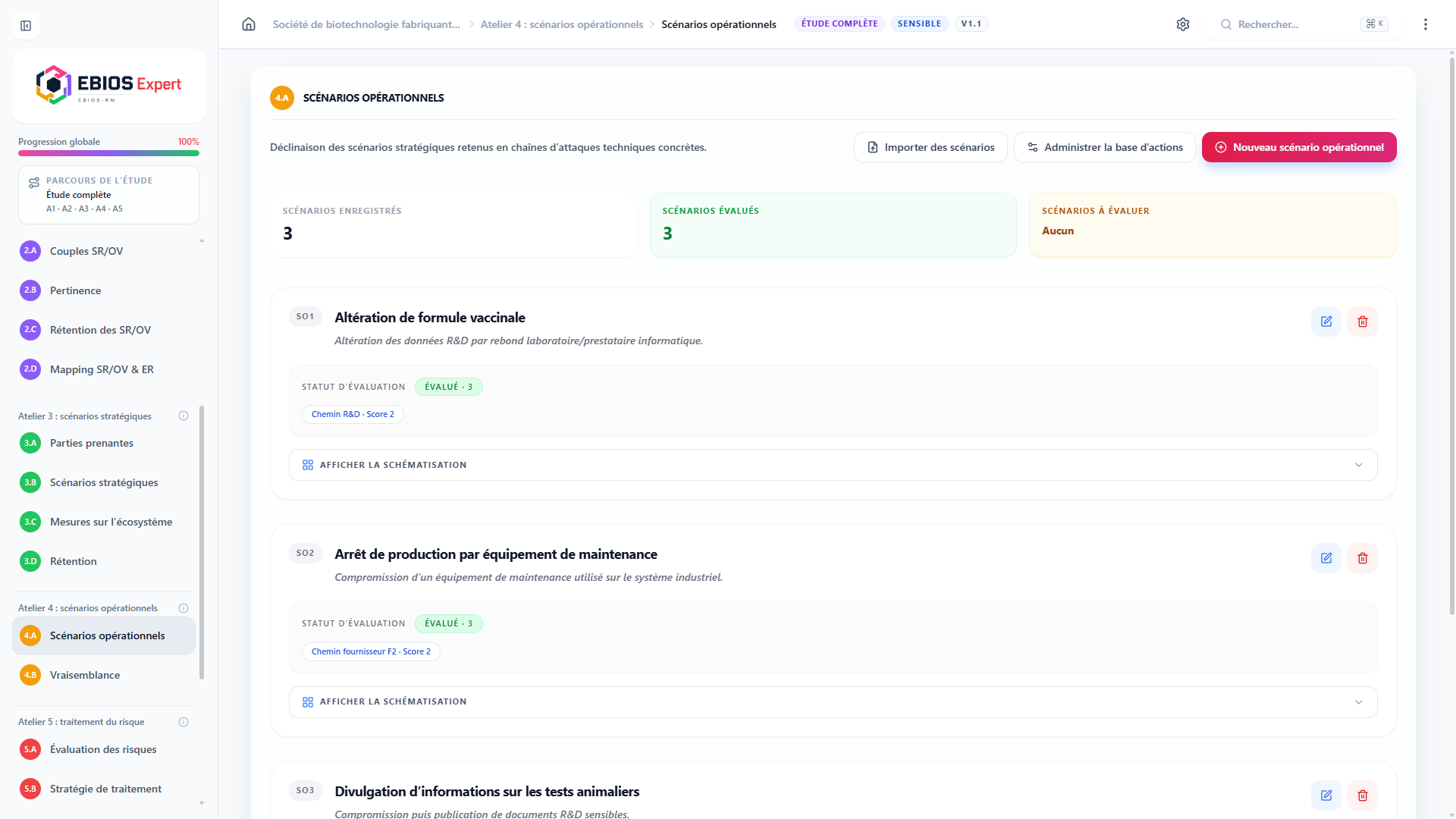
Task: Edit scenario SO1 Altération de formule vaccinale
Action: (1326, 322)
